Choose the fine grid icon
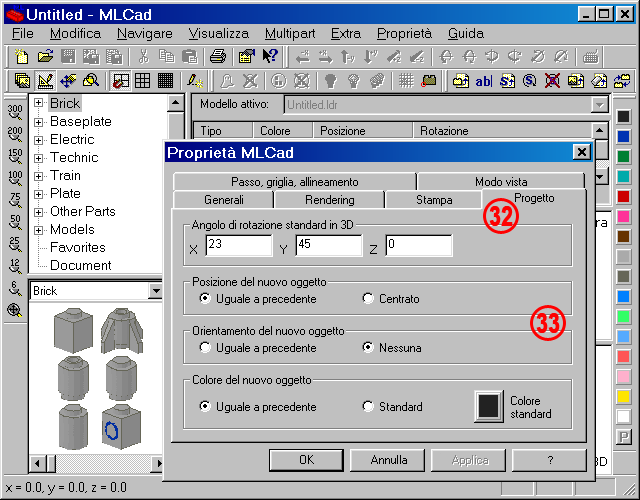 click(x=165, y=80)
